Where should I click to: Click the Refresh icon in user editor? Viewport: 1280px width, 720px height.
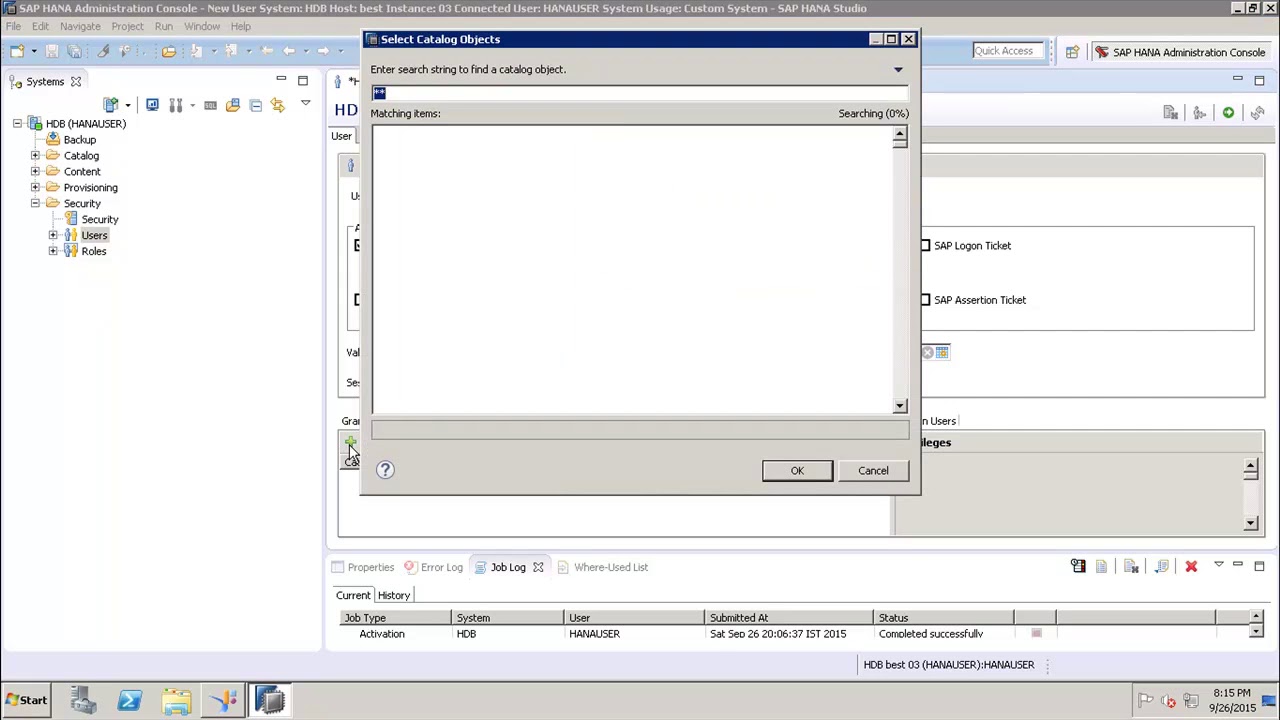[1257, 113]
